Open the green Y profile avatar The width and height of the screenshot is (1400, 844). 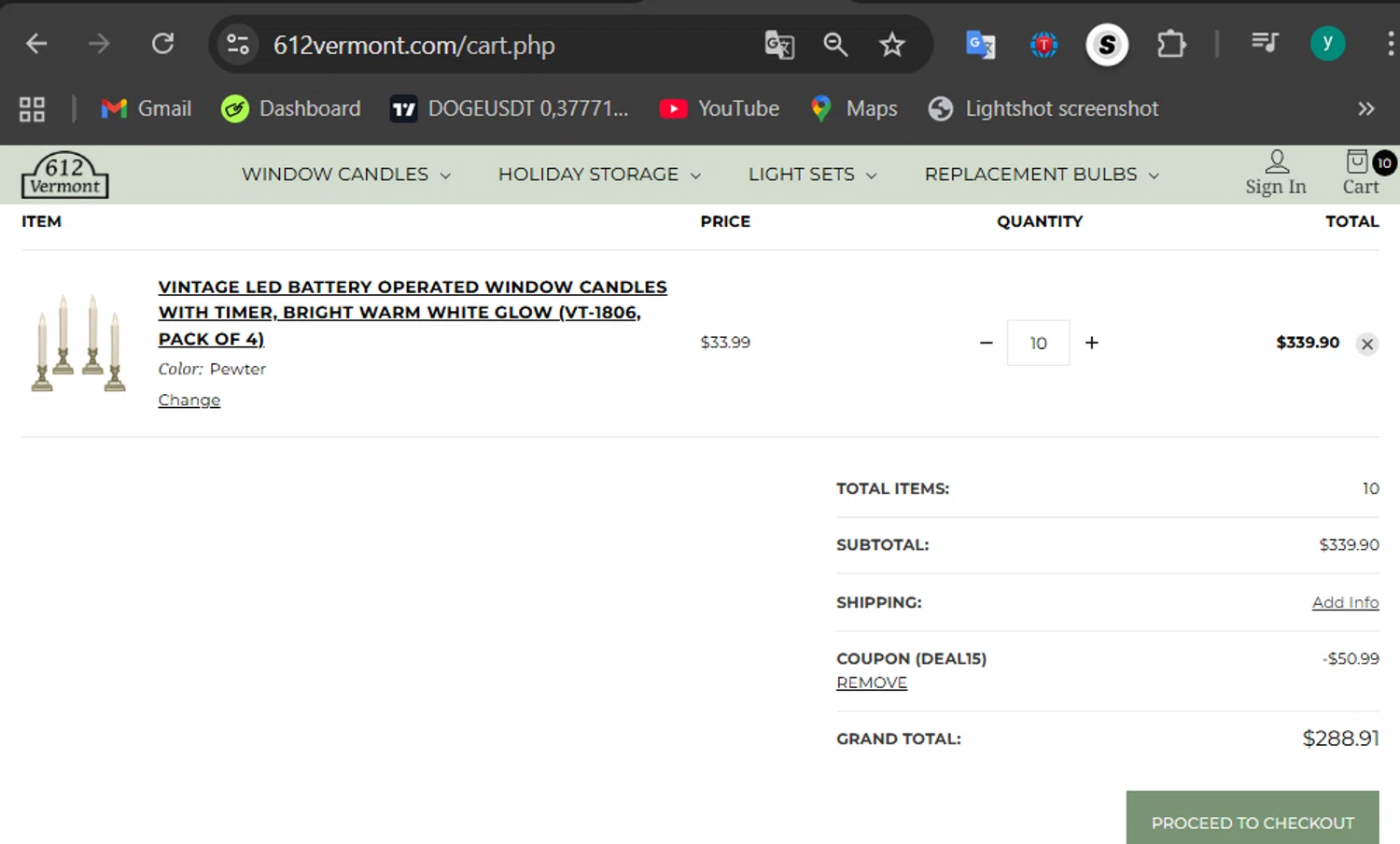point(1327,43)
